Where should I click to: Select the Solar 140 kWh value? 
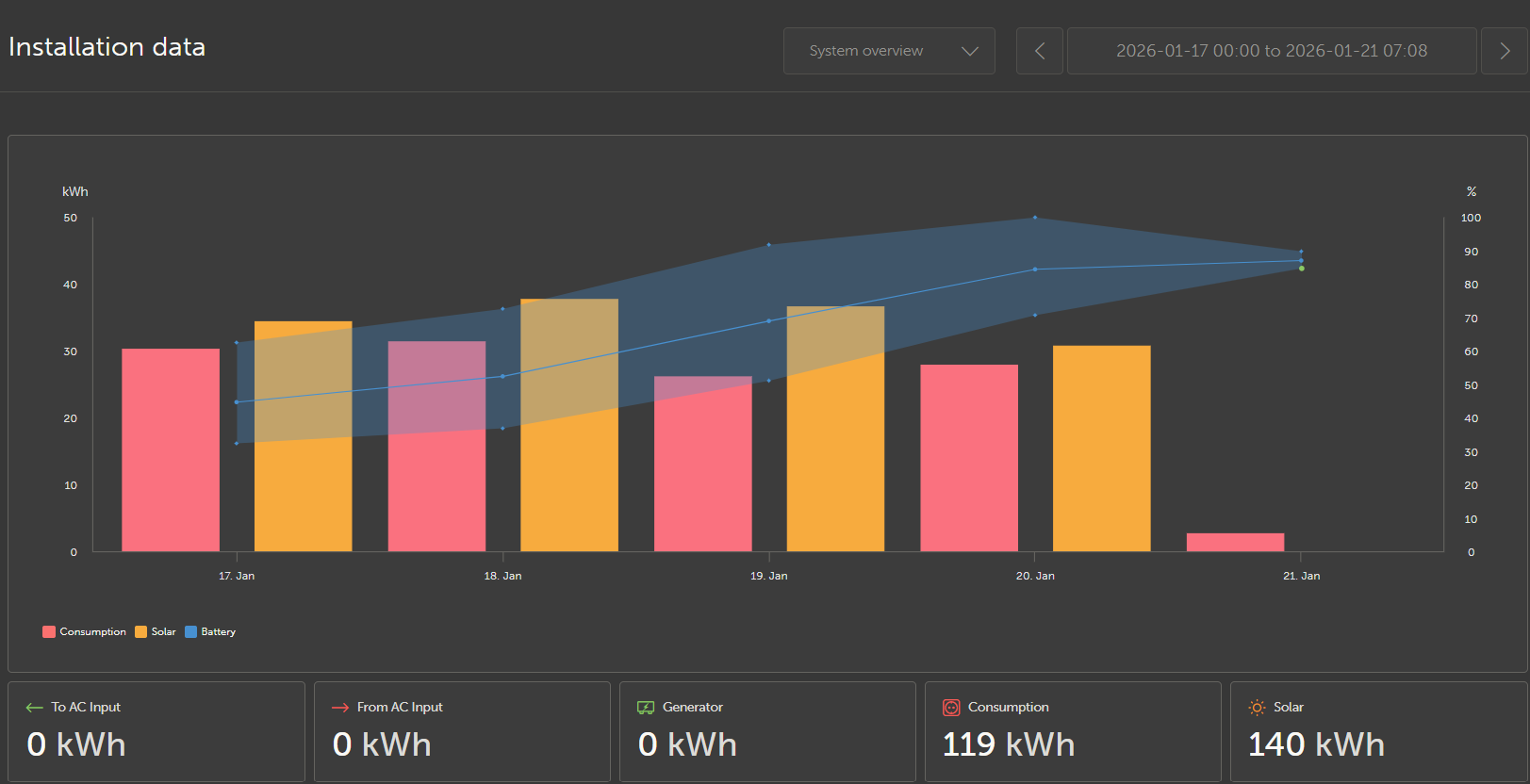point(1316,744)
